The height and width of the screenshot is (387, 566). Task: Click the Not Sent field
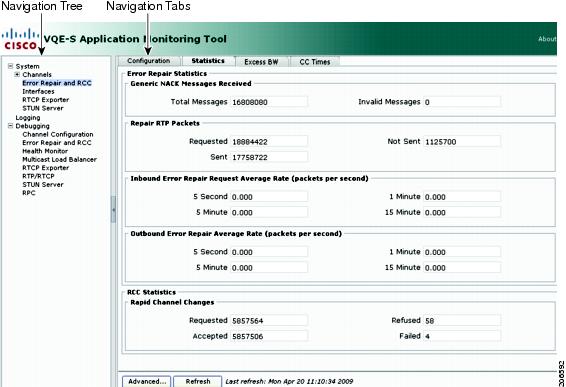click(462, 142)
